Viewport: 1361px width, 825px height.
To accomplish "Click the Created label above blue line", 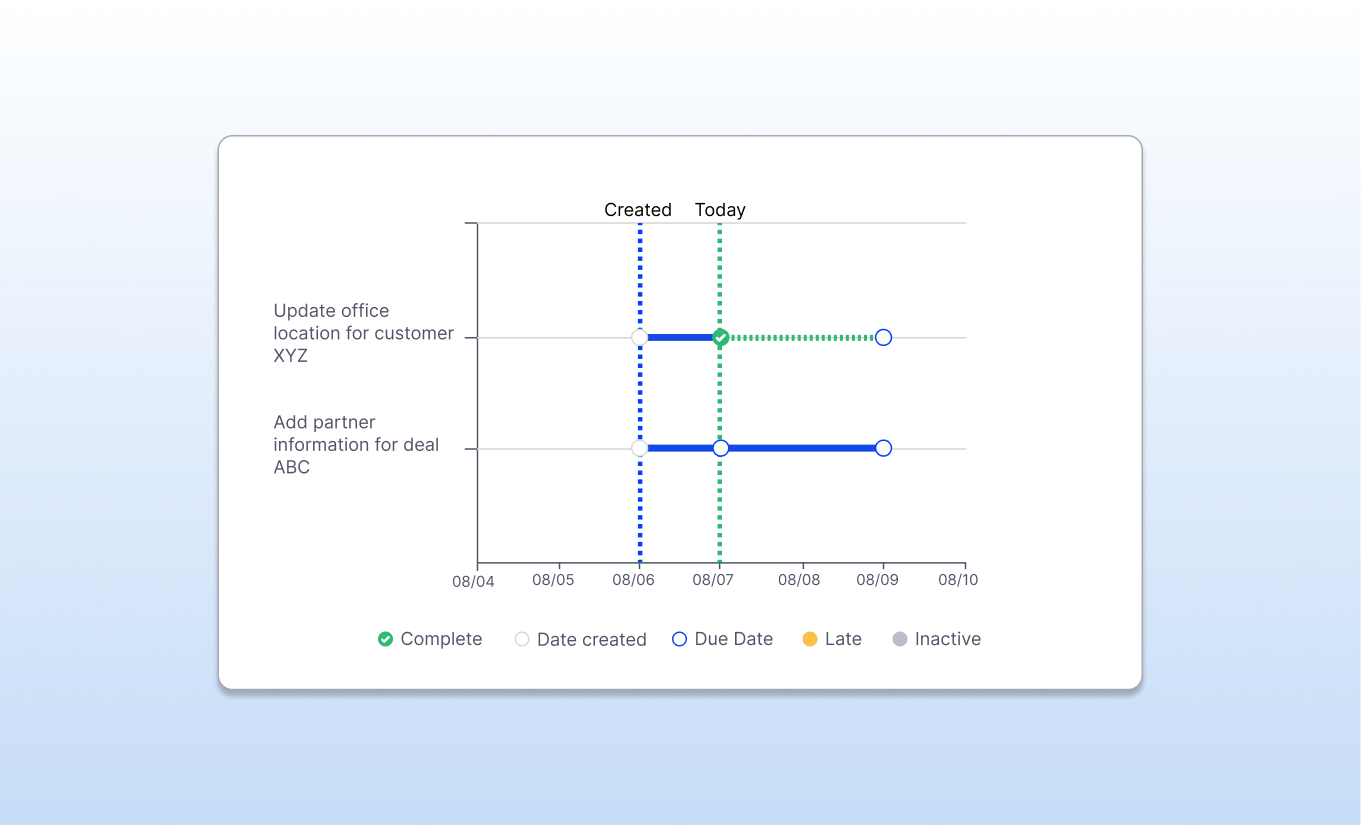I will coord(638,210).
